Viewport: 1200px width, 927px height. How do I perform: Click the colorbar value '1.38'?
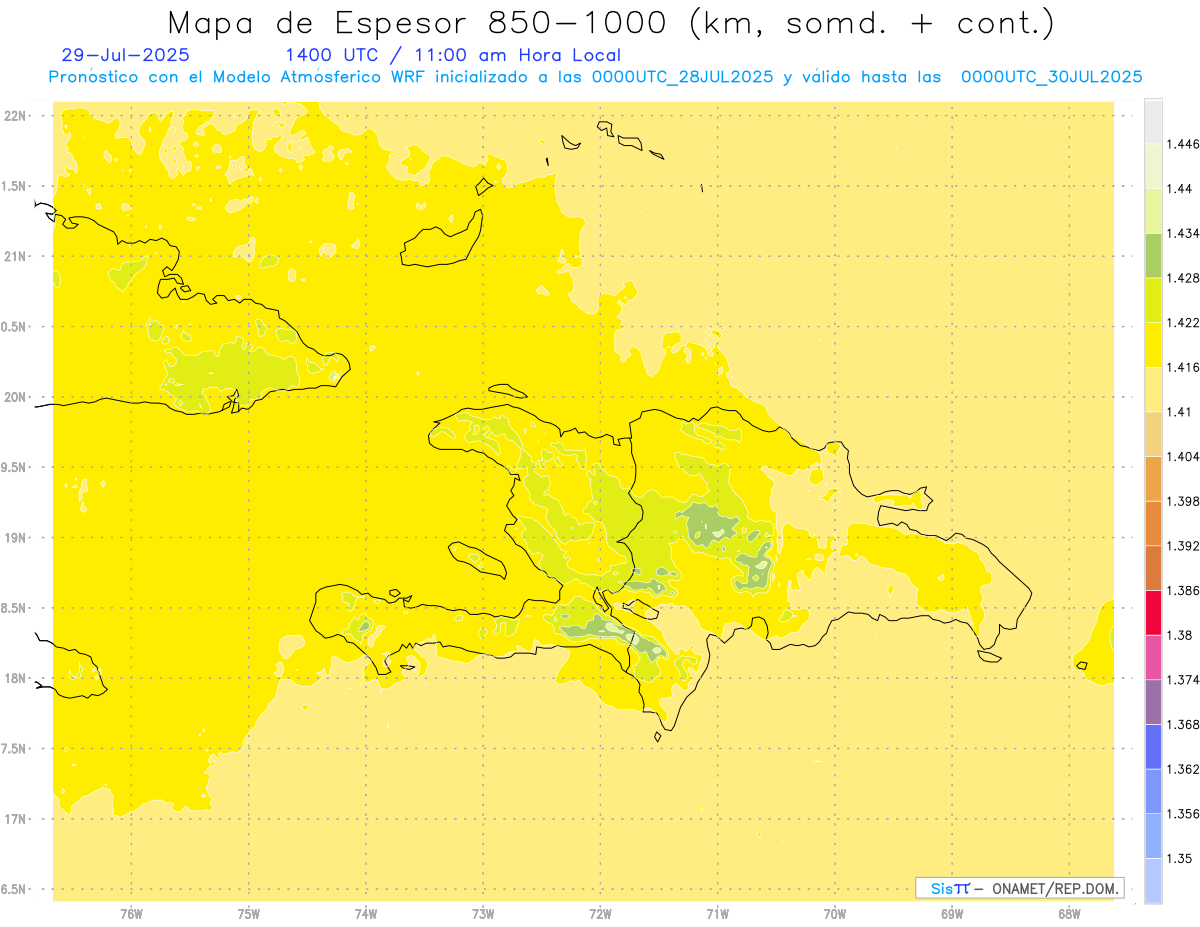pos(1180,635)
